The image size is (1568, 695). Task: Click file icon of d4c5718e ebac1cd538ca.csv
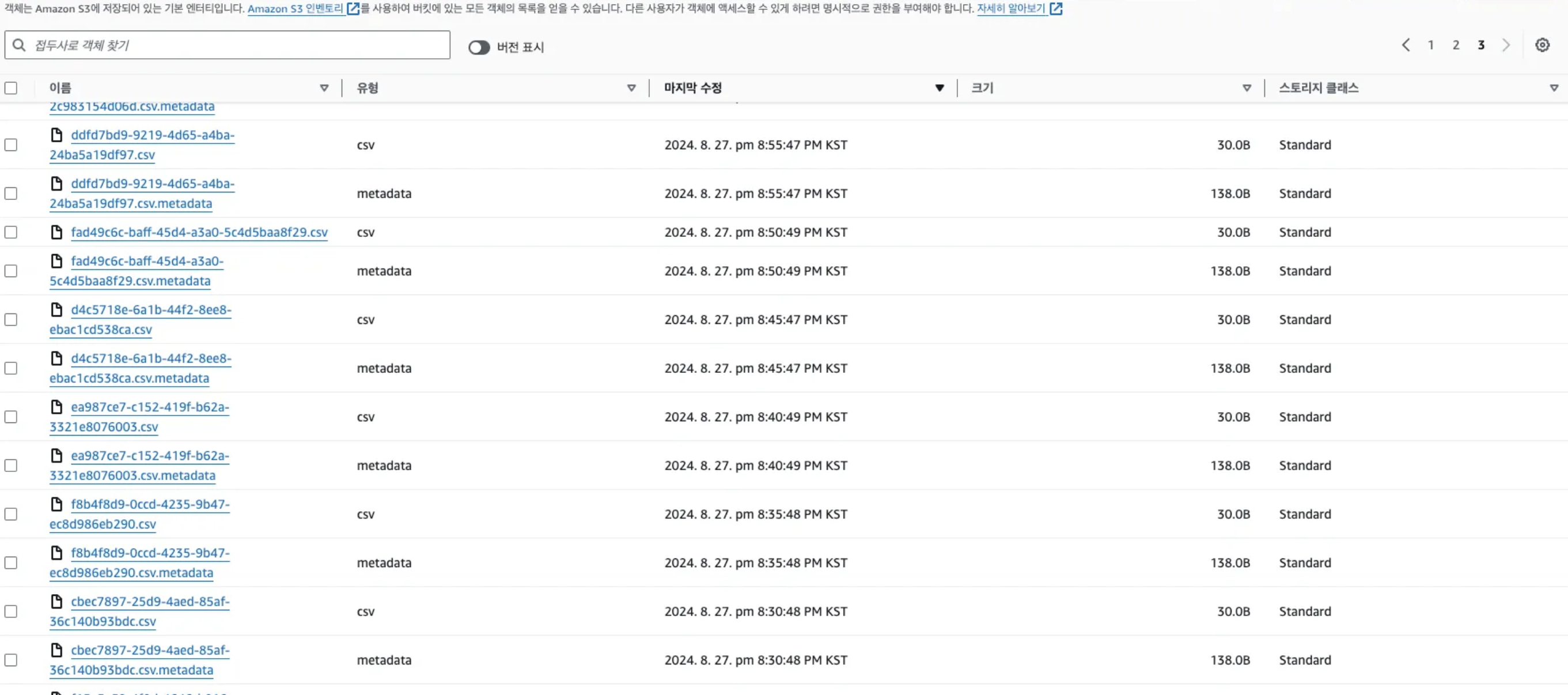[56, 309]
